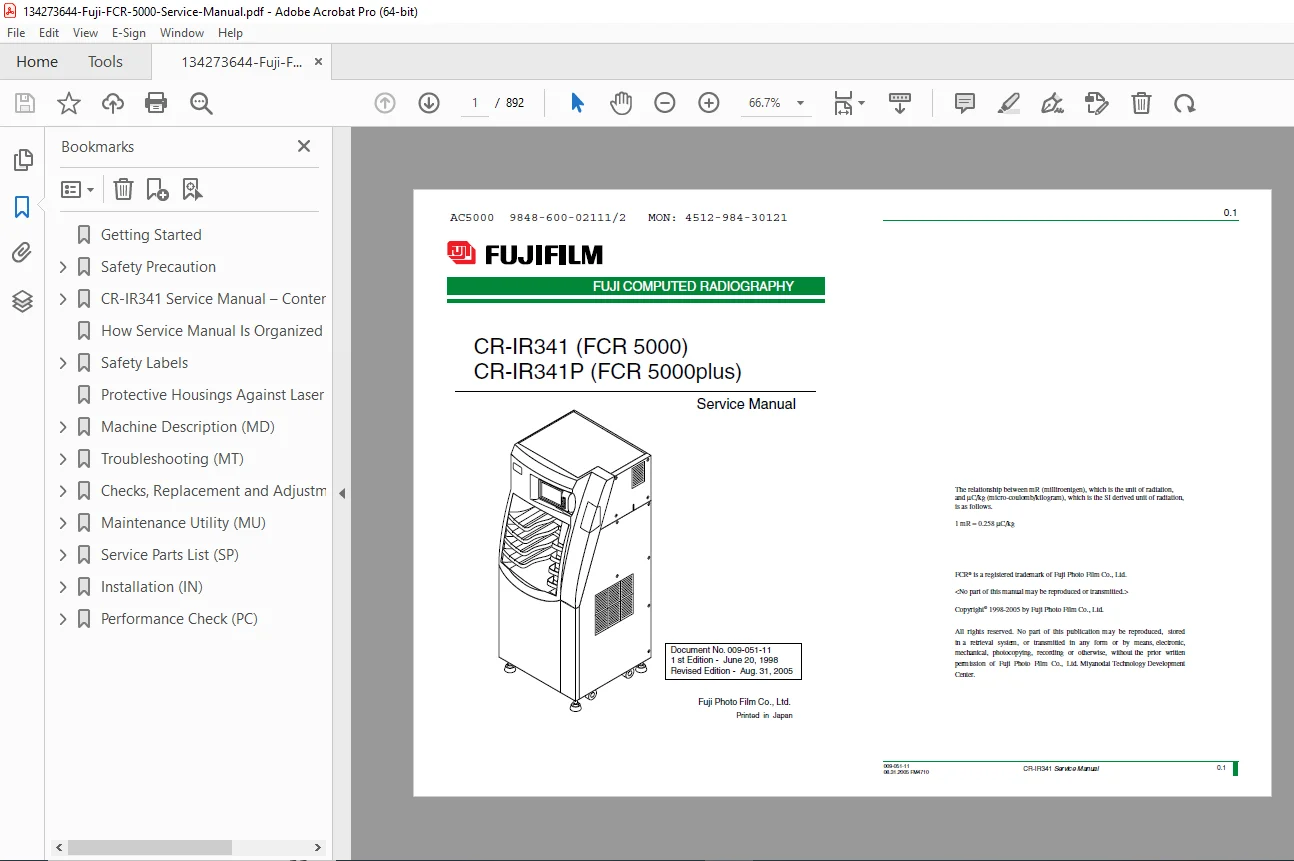Open the File menu
Screen dimensions: 1294x861
click(16, 33)
